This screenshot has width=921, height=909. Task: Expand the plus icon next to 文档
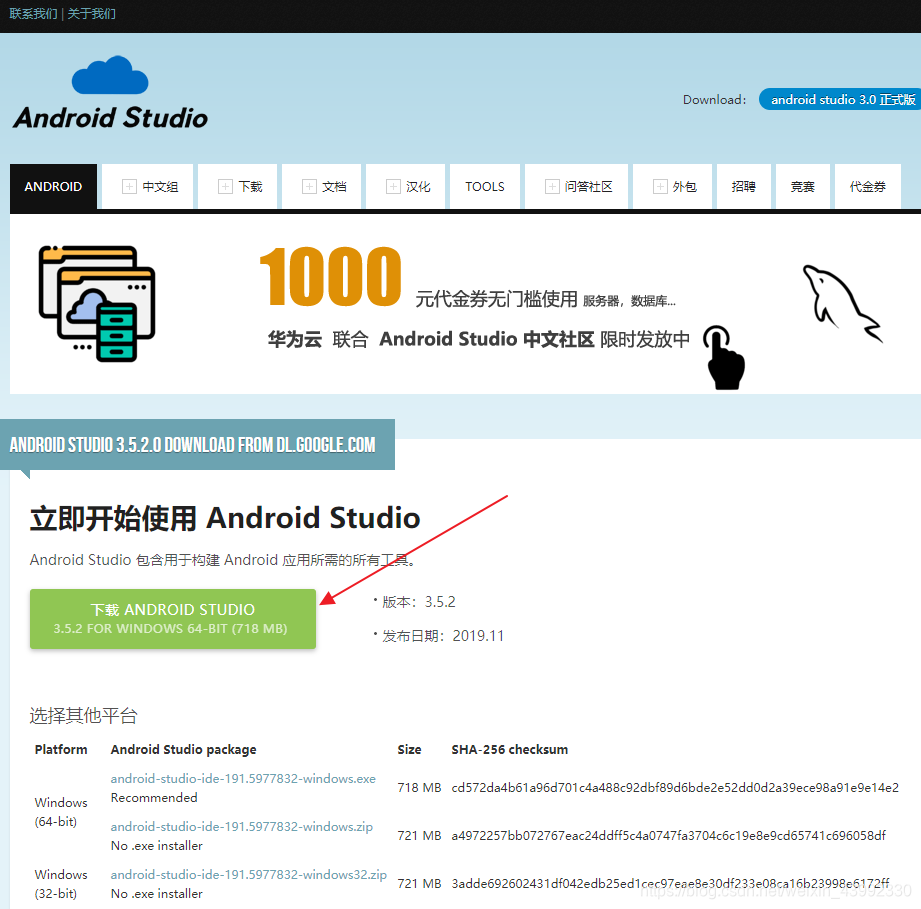[310, 186]
